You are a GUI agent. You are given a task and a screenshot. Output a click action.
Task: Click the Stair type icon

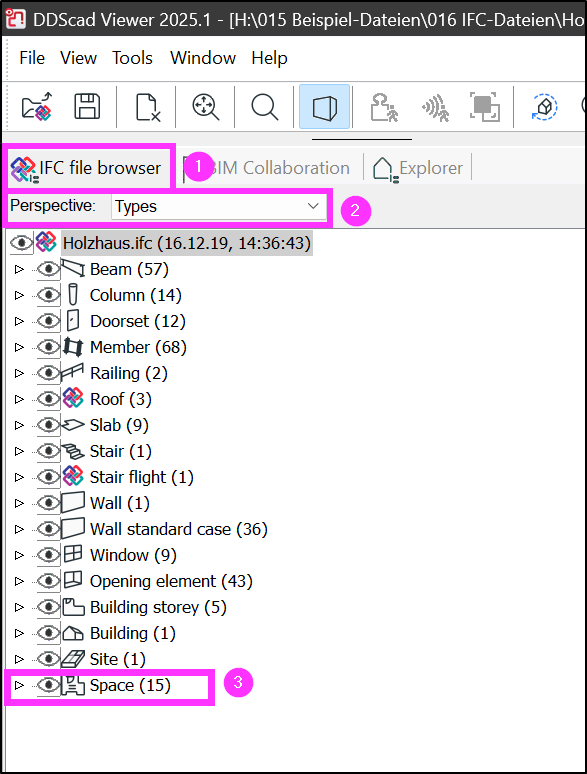click(73, 451)
